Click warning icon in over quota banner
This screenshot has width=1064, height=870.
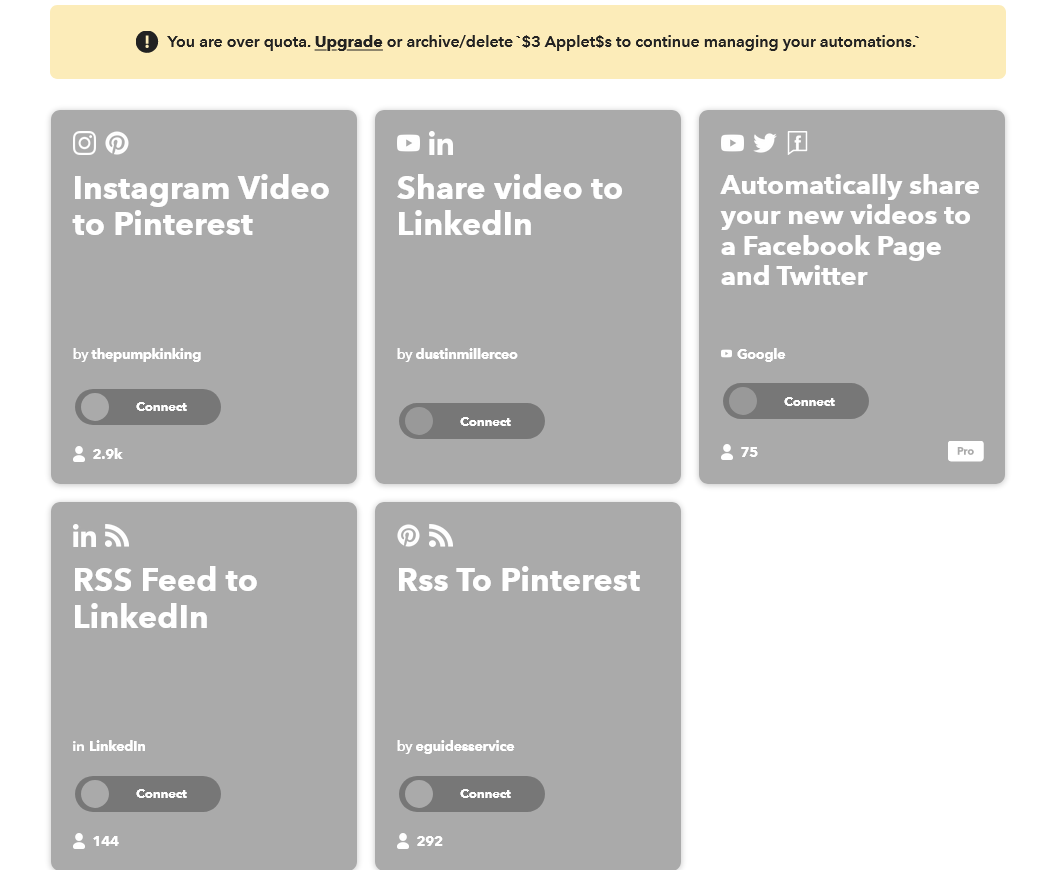click(x=147, y=42)
